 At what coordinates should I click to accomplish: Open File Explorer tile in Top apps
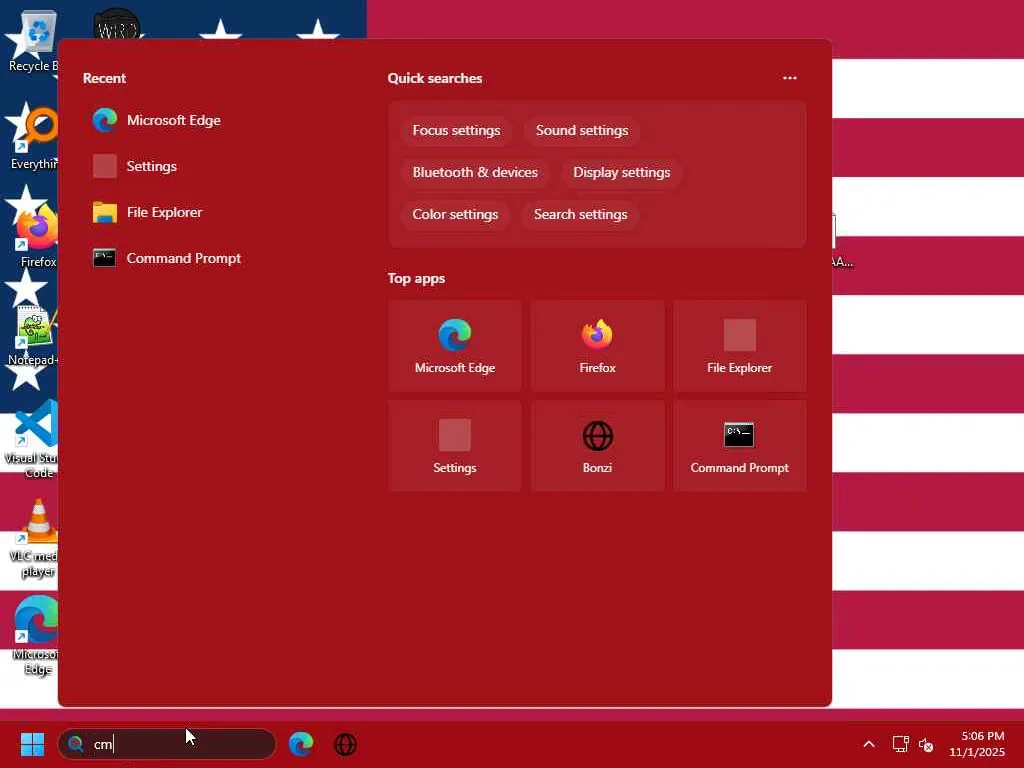click(x=739, y=346)
